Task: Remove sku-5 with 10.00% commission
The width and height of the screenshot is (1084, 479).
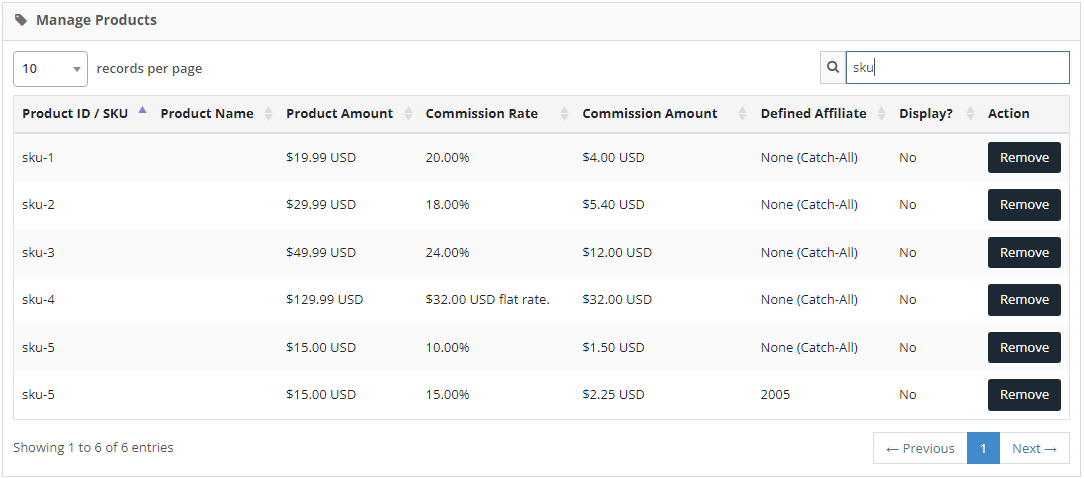Action: coord(1024,348)
